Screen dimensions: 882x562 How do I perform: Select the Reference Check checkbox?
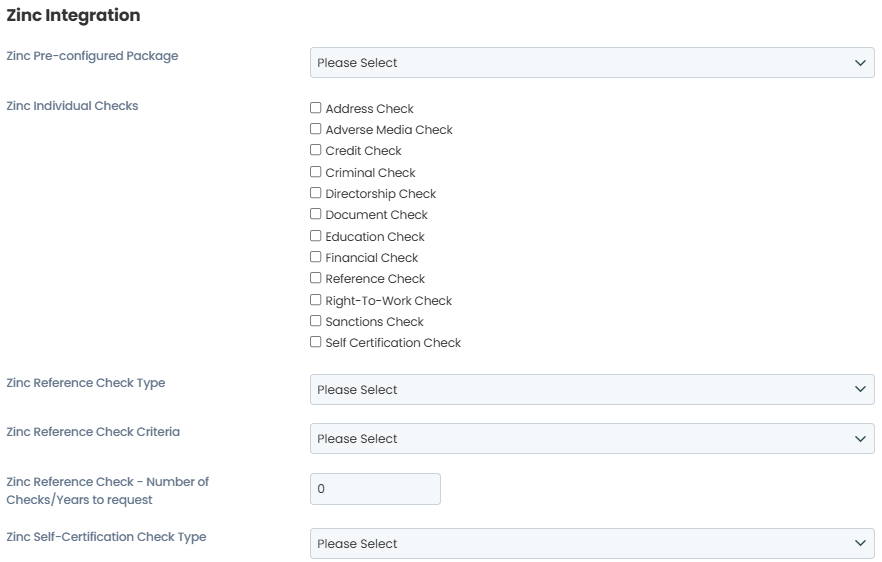coord(316,278)
